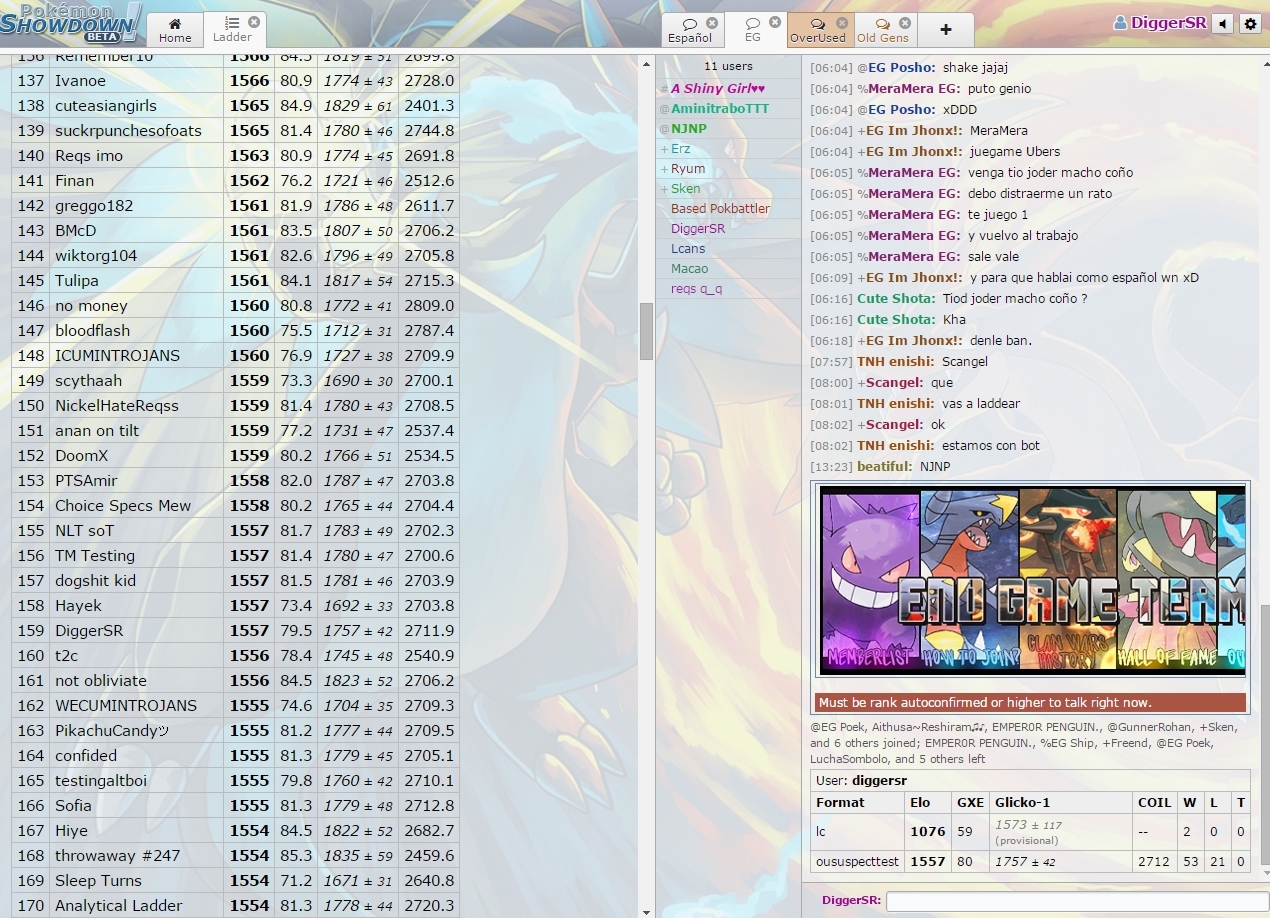Click the '11 users' count header
This screenshot has height=918, width=1270.
[728, 66]
